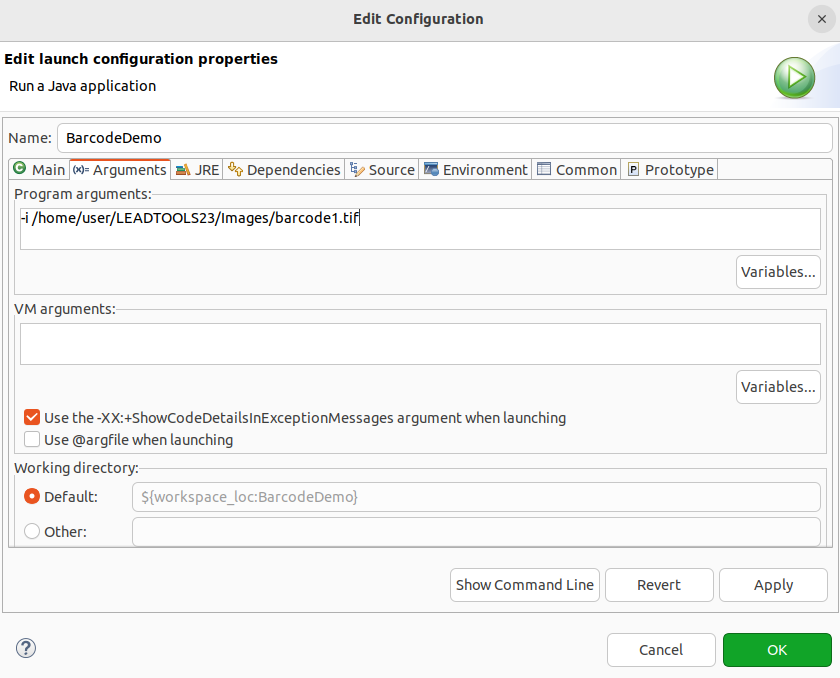The width and height of the screenshot is (840, 678).
Task: Select the Default working directory radio button
Action: [x=32, y=496]
